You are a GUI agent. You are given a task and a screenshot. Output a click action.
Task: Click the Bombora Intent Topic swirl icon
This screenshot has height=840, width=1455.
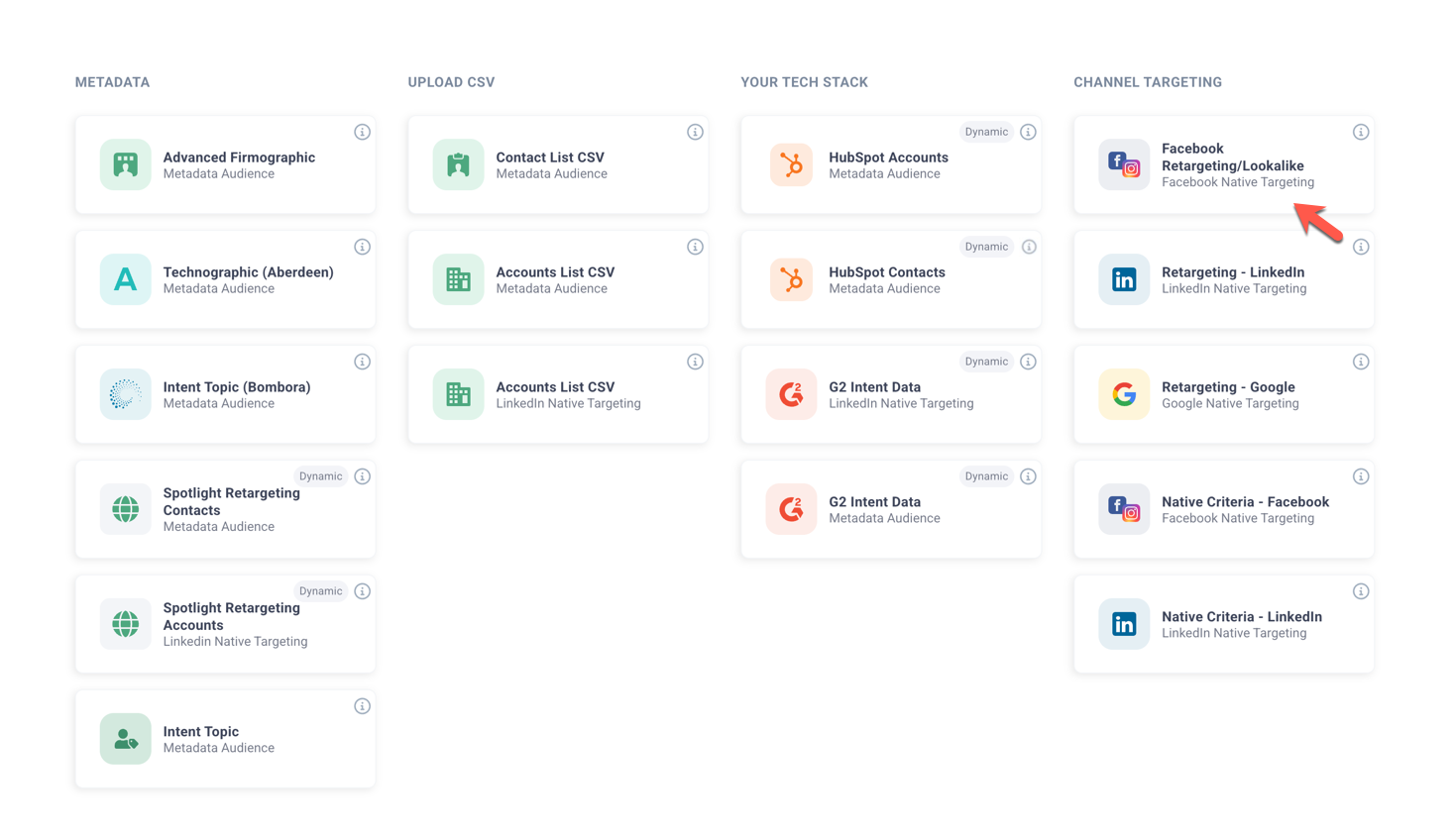tap(125, 394)
